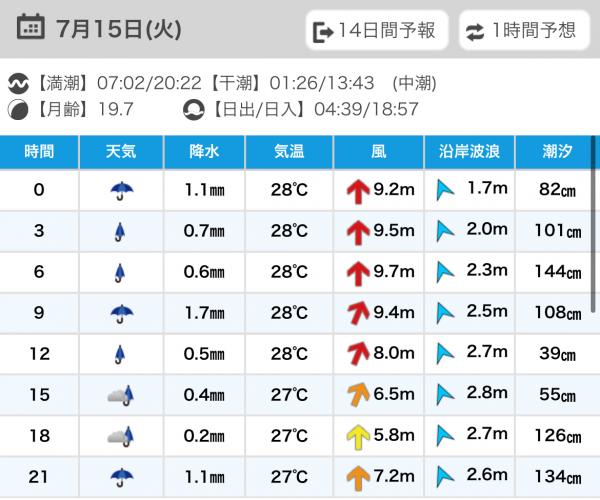Click the blue wave direction arrow at 9時

click(x=445, y=313)
